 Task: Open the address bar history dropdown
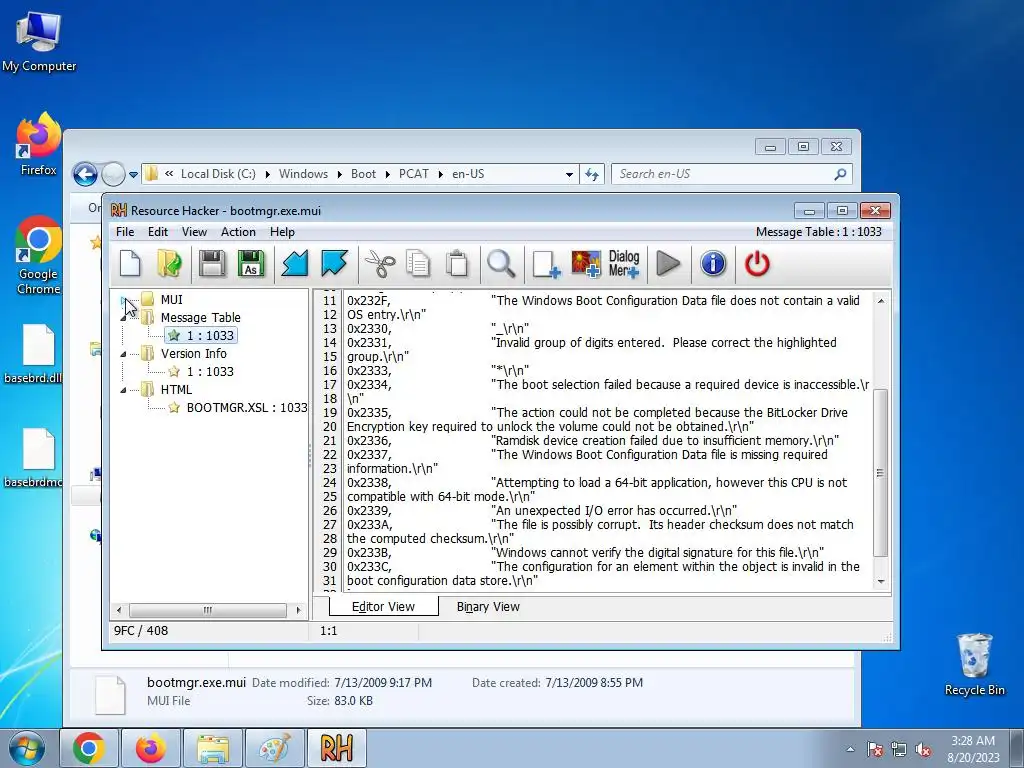click(569, 174)
